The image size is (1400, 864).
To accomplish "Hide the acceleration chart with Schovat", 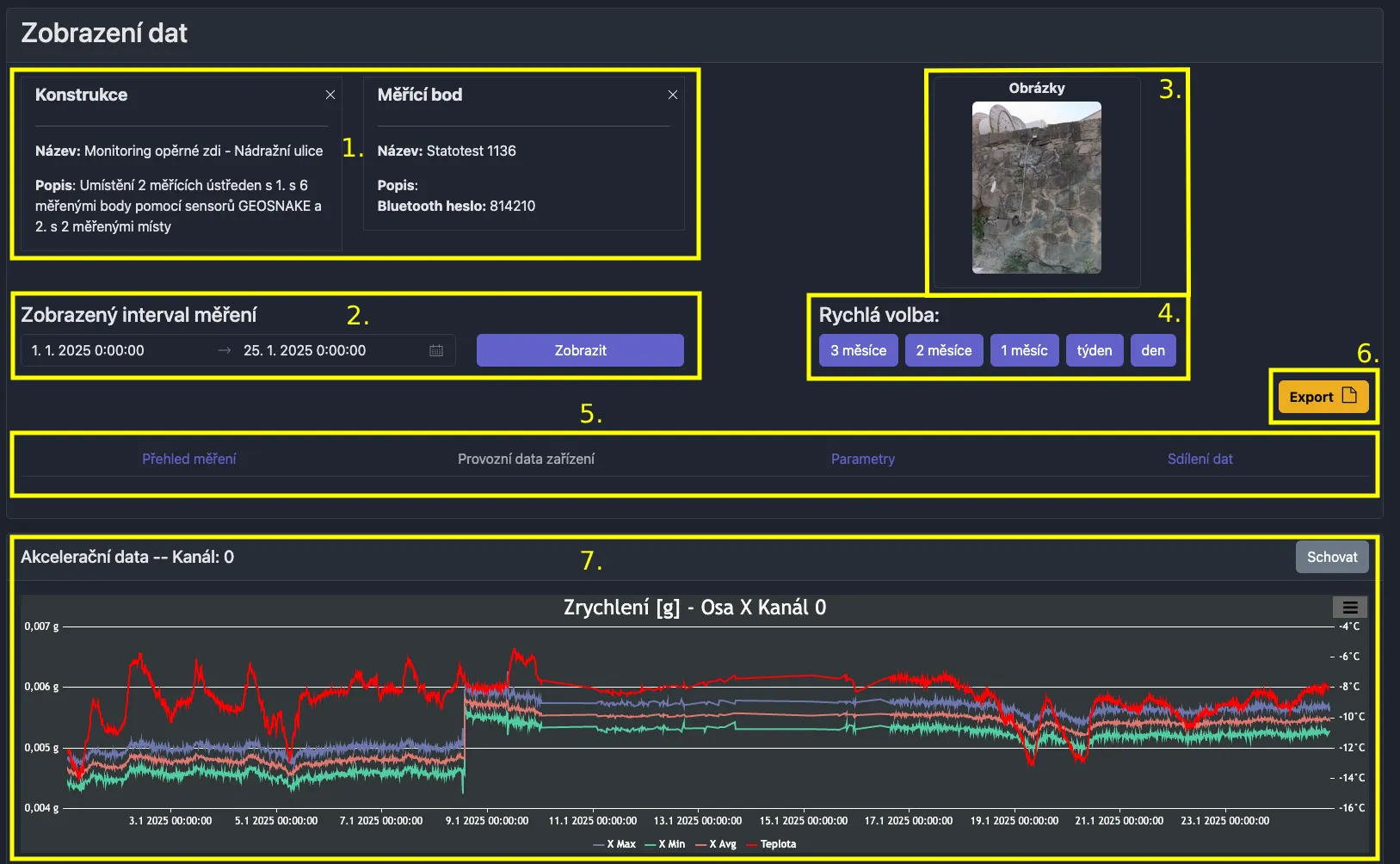I will [x=1332, y=557].
